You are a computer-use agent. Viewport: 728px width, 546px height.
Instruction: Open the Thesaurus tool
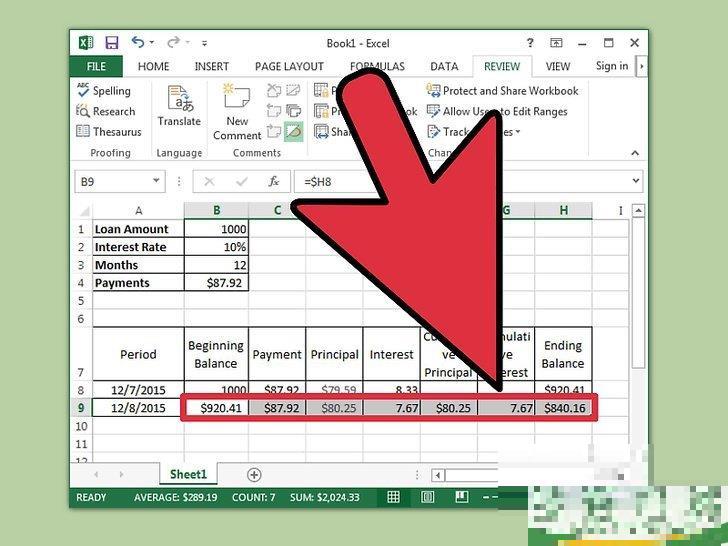click(x=108, y=132)
